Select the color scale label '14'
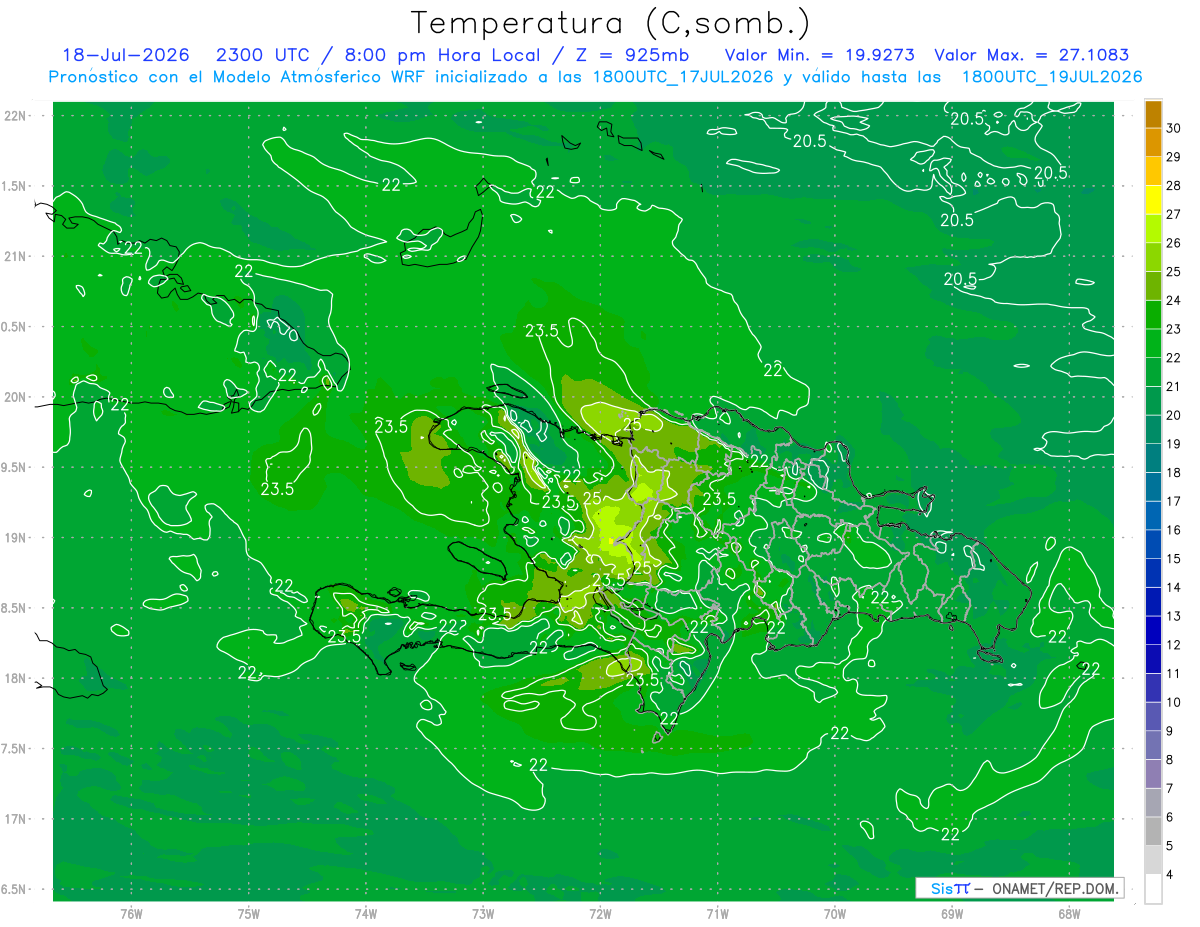The width and height of the screenshot is (1200, 927). (1175, 588)
